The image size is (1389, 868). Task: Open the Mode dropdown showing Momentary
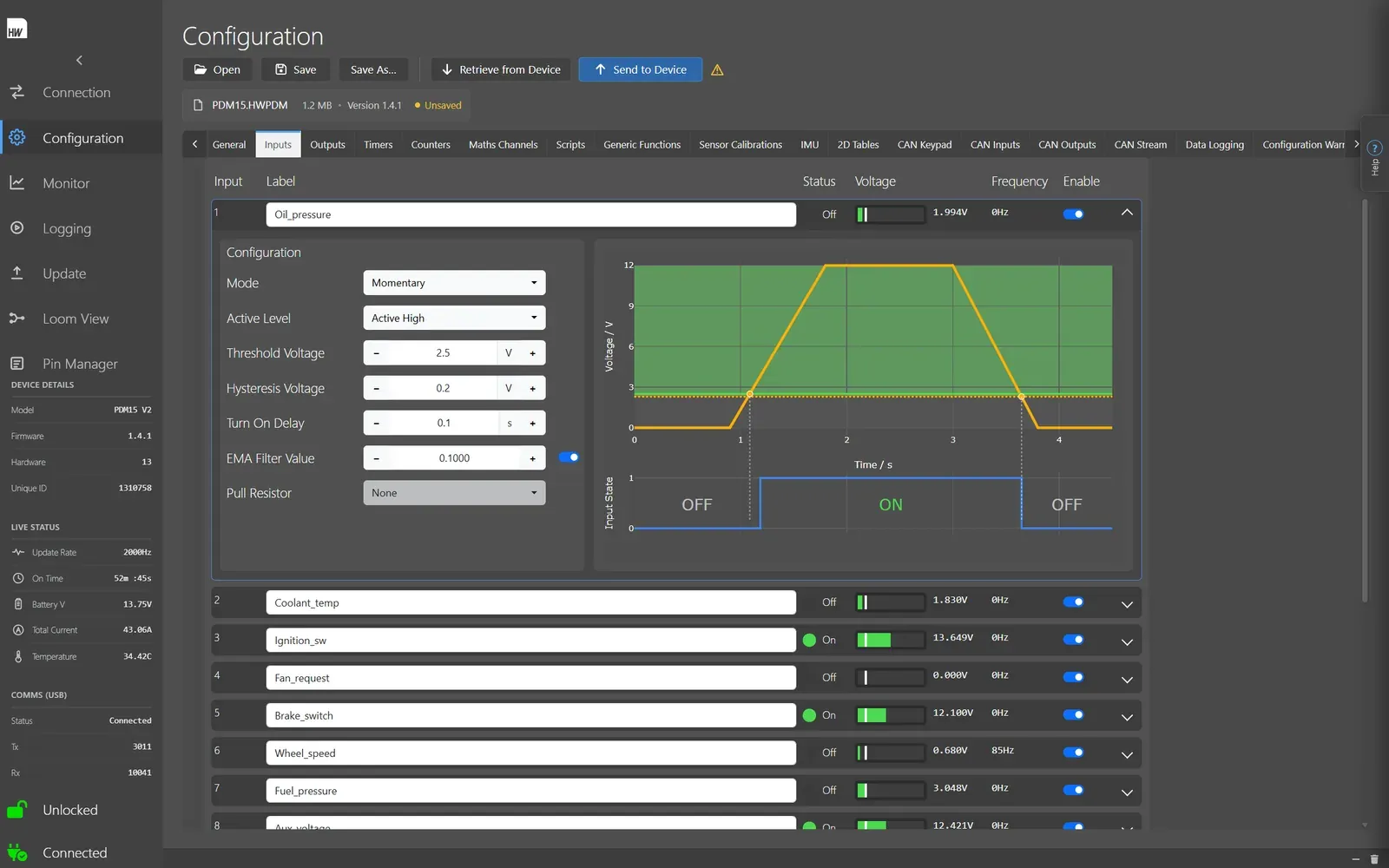tap(454, 283)
